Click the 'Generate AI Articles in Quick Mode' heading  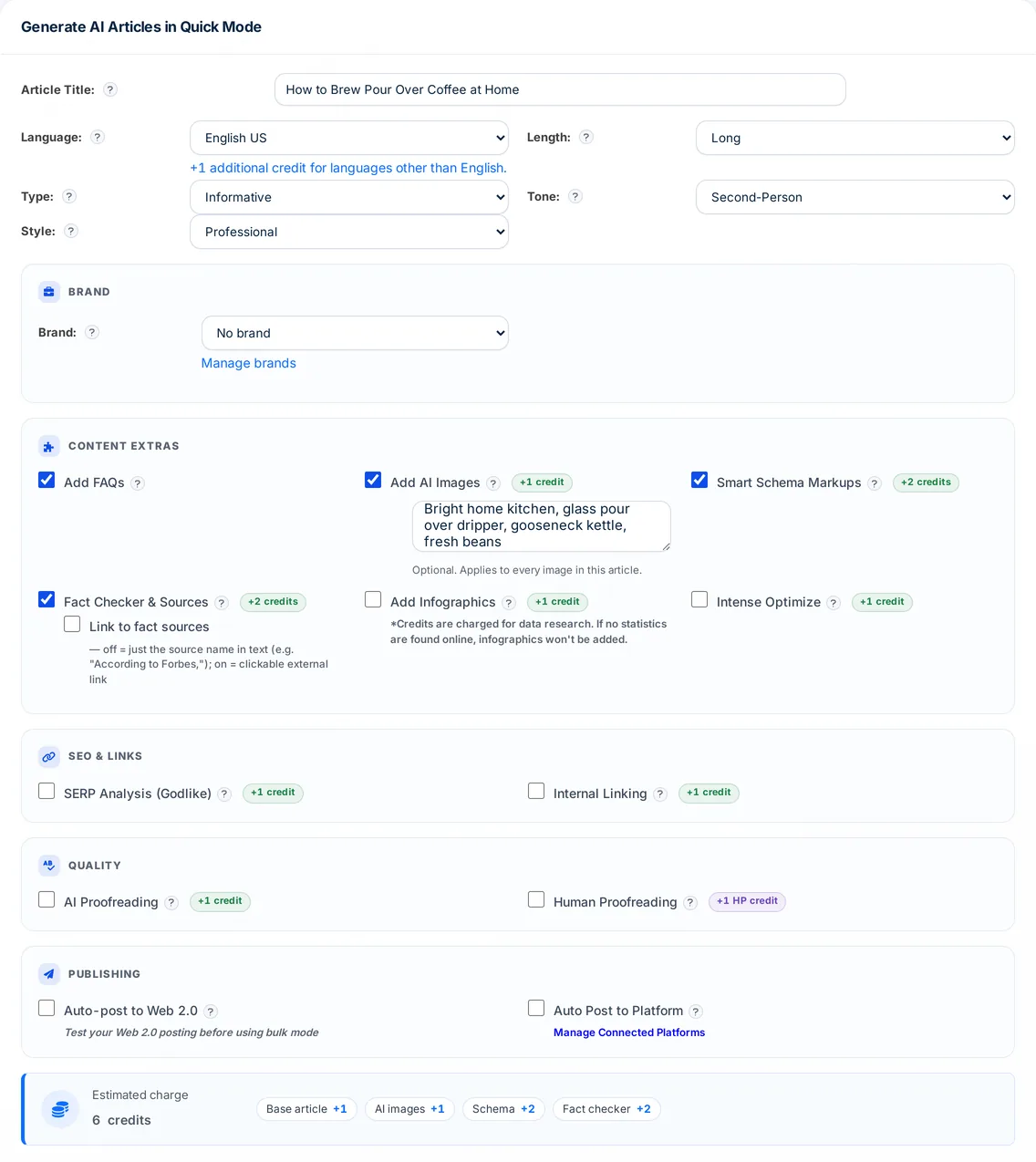tap(141, 26)
